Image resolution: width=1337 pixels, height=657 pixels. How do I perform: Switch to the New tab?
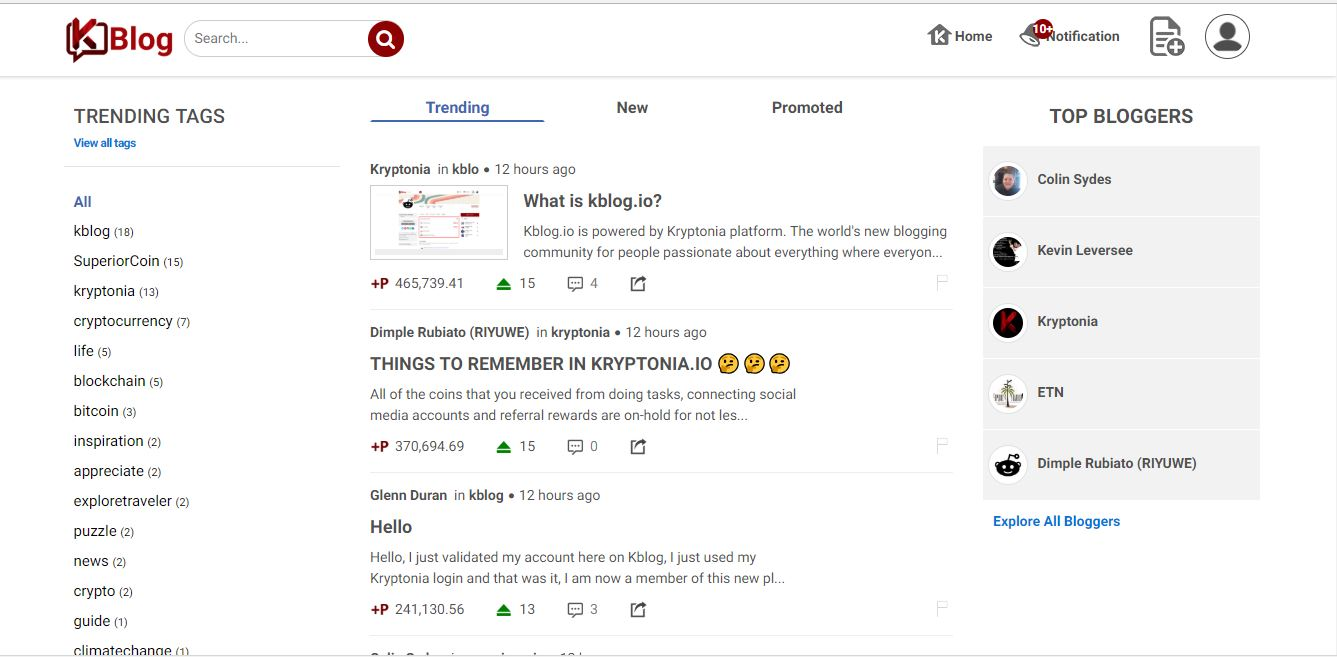(632, 108)
